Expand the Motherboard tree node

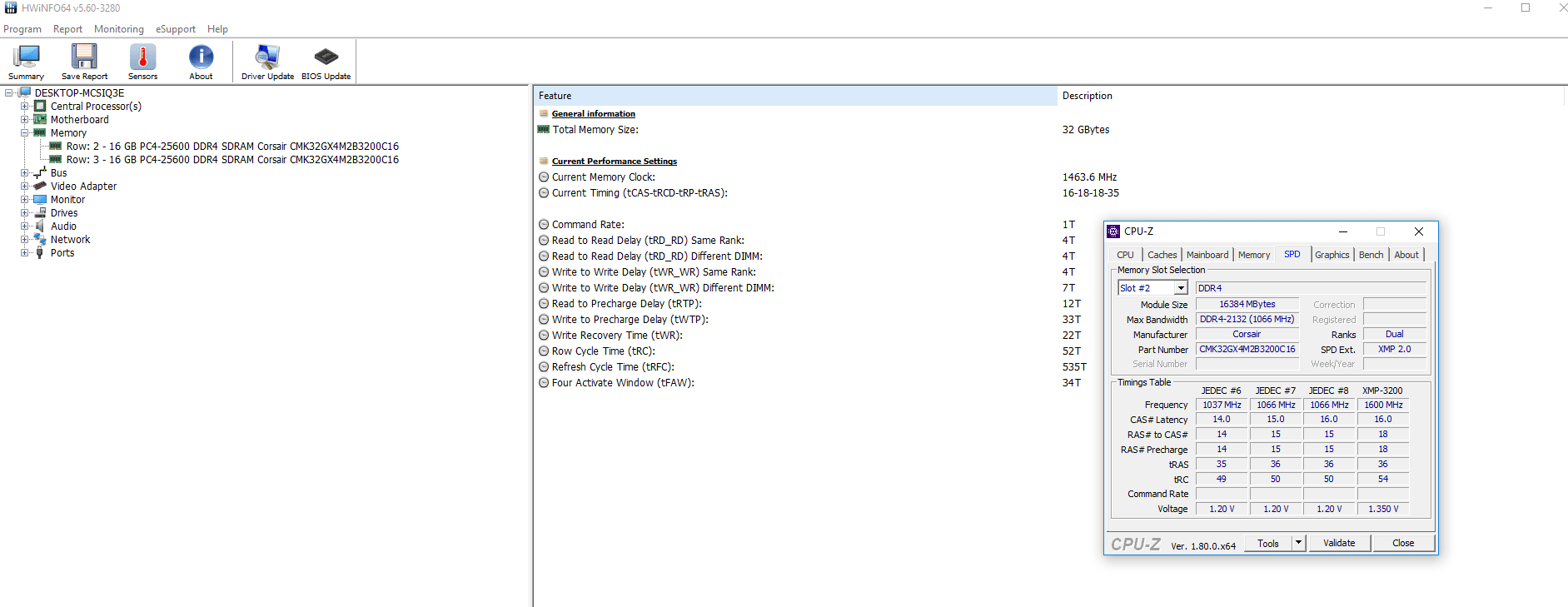click(x=25, y=120)
